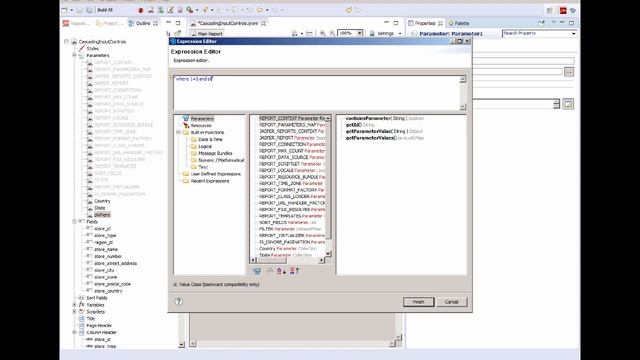This screenshot has width=640, height=360.
Task: Click sort-ascending icon below parameters list
Action: (x=294, y=271)
